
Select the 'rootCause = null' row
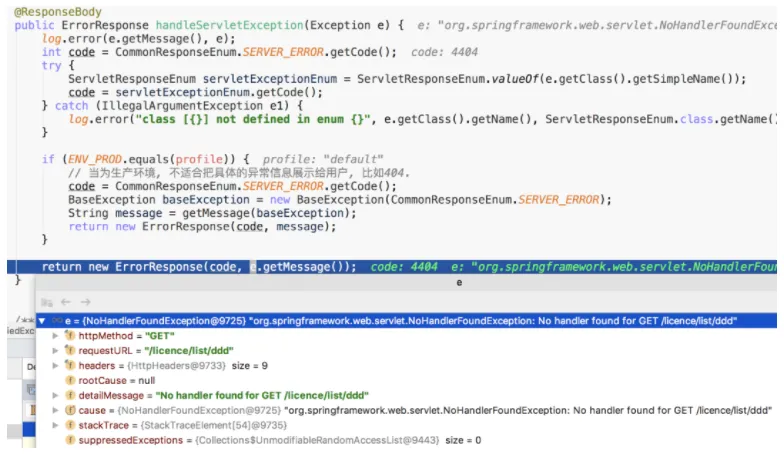406,381
